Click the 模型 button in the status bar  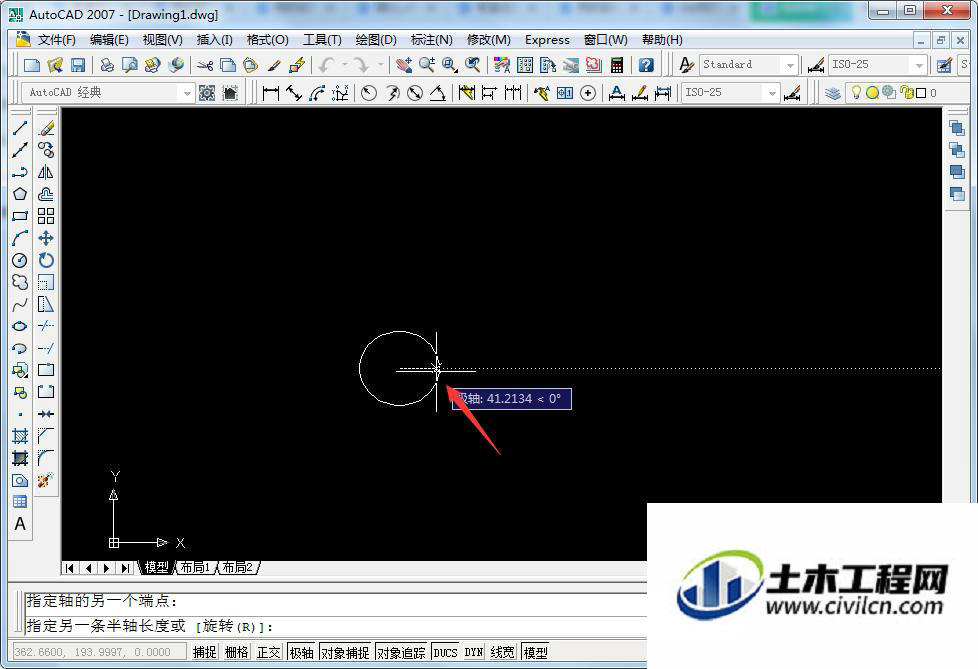[x=535, y=652]
